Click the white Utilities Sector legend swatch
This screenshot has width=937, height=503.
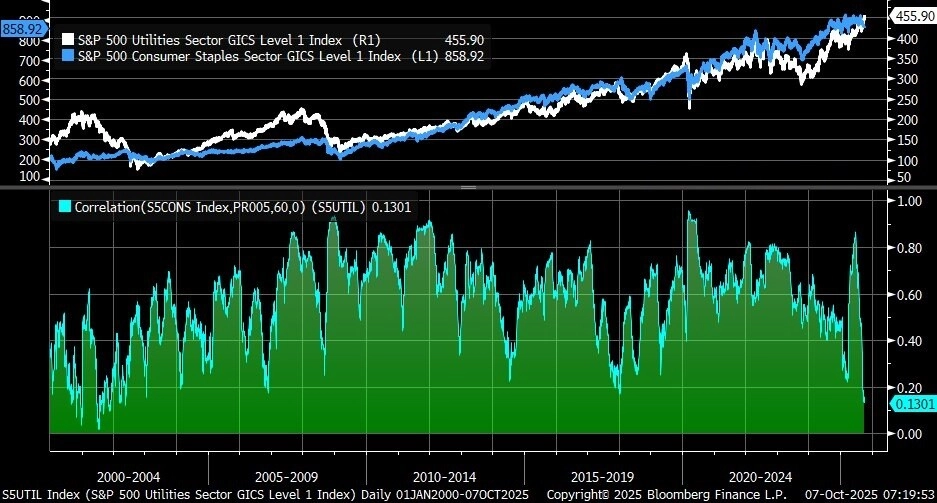(x=67, y=40)
